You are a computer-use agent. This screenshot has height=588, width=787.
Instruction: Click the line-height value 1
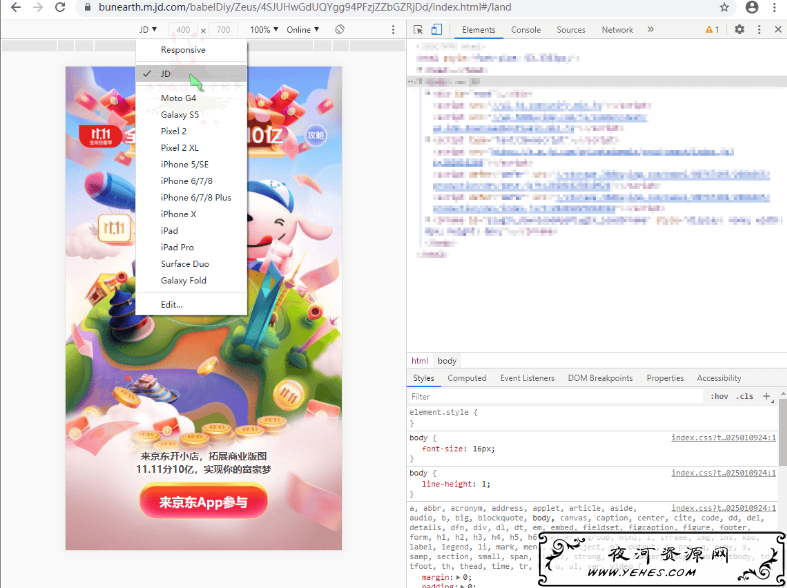tap(484, 484)
